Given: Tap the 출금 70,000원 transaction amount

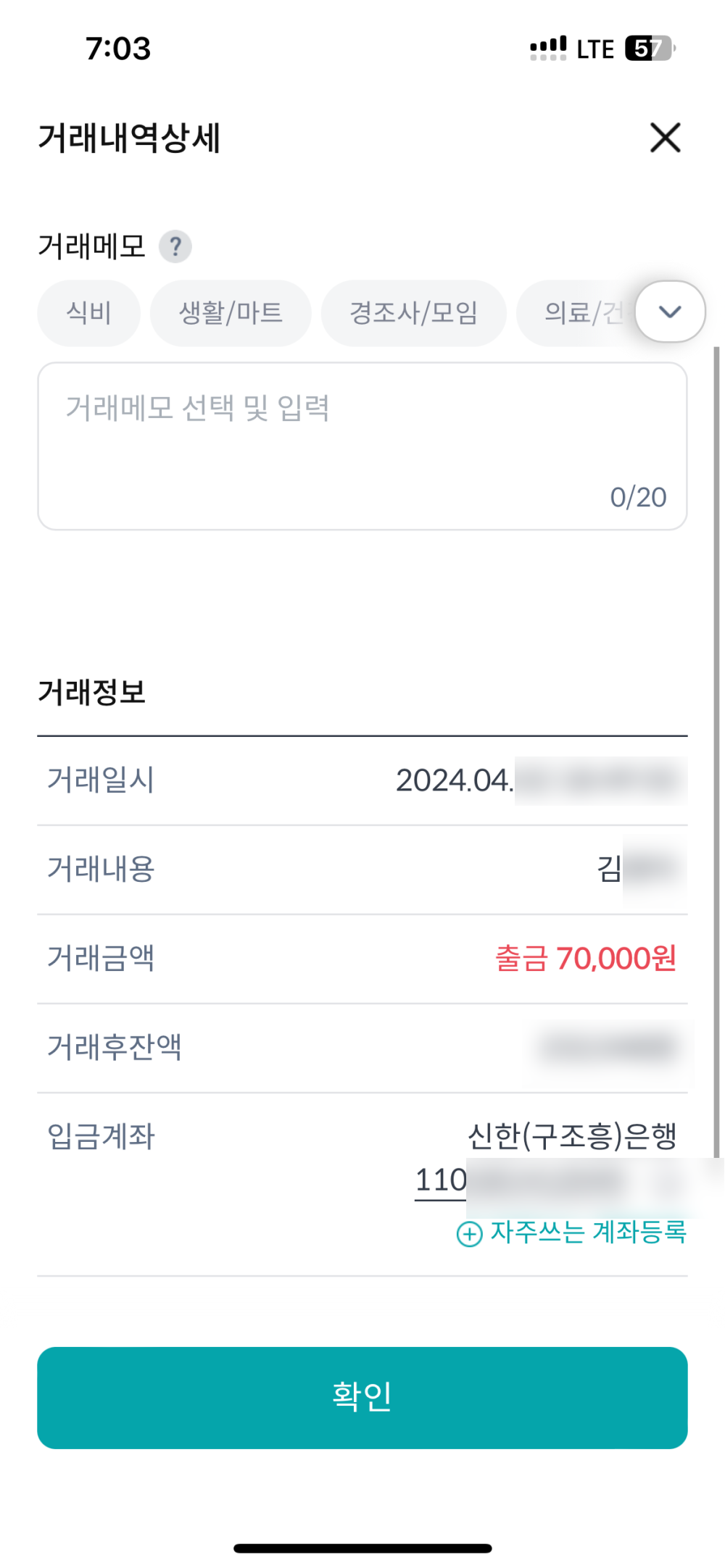Looking at the screenshot, I should [x=585, y=959].
